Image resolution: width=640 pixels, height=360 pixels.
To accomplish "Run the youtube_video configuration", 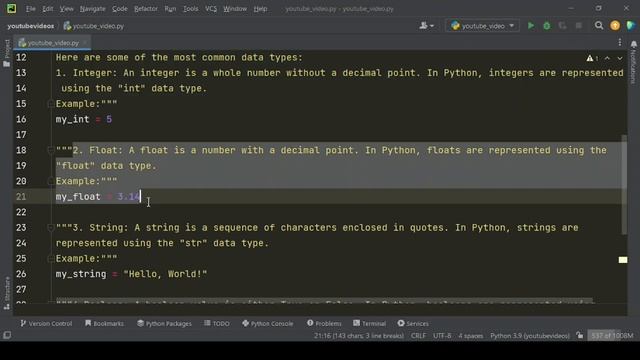I will [531, 26].
